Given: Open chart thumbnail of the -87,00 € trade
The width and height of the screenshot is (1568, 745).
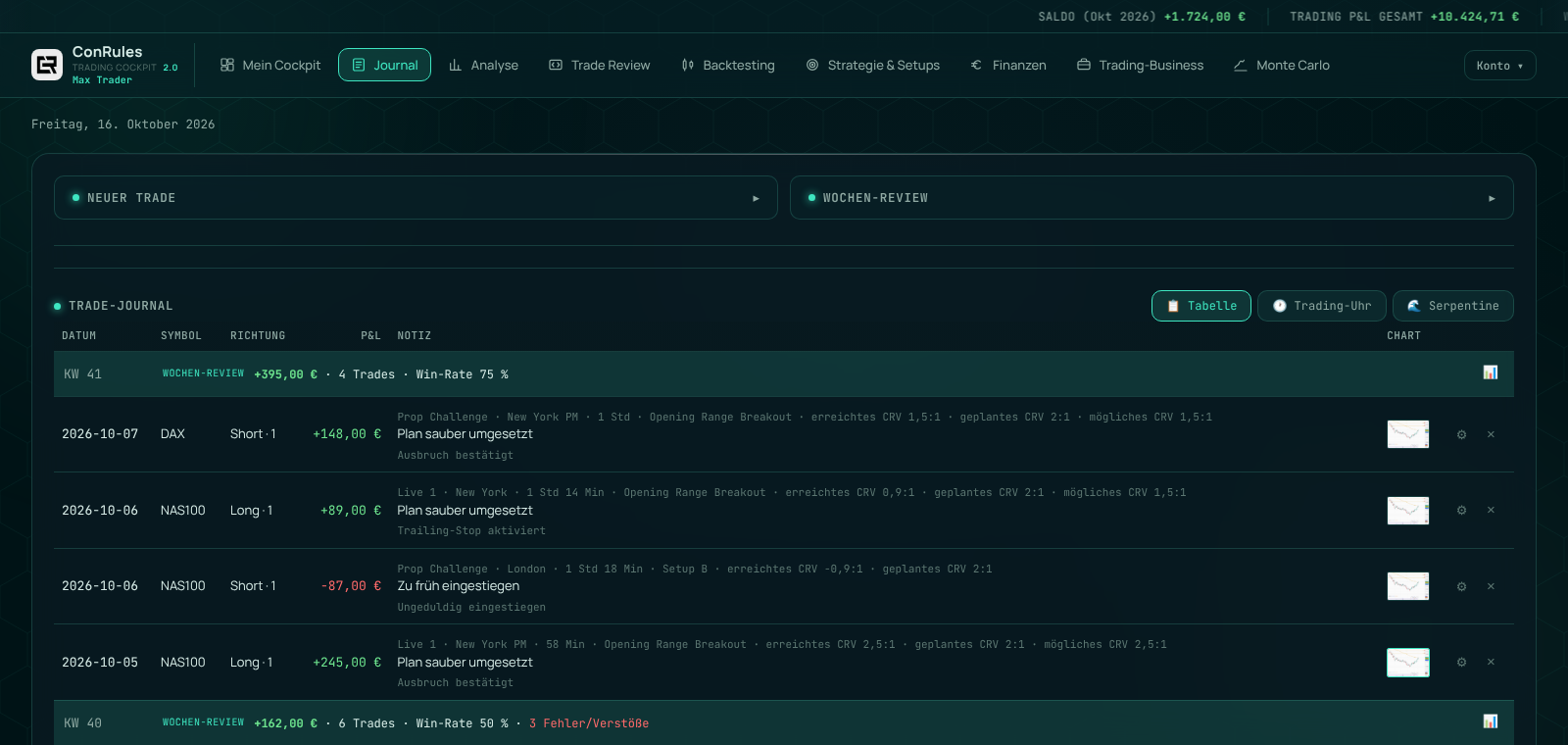Looking at the screenshot, I should click(1408, 586).
